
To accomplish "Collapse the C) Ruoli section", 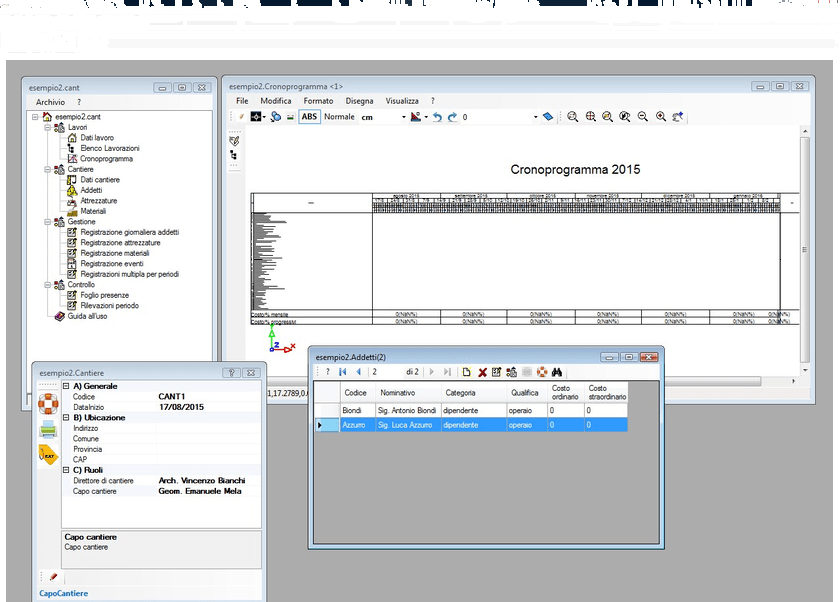I will (x=66, y=470).
